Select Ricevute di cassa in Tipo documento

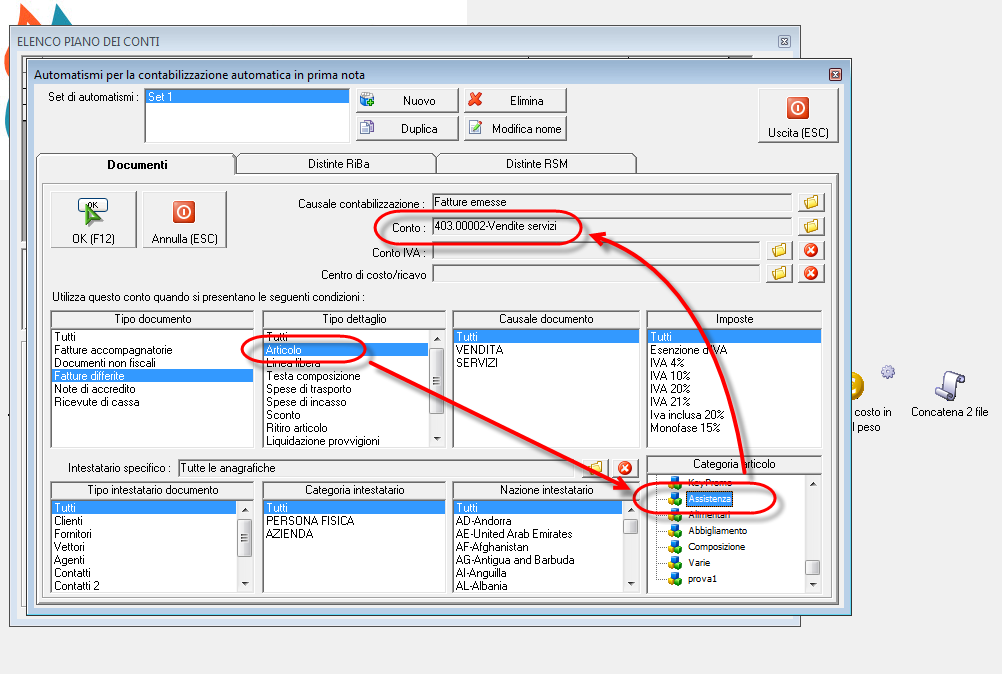coord(152,402)
